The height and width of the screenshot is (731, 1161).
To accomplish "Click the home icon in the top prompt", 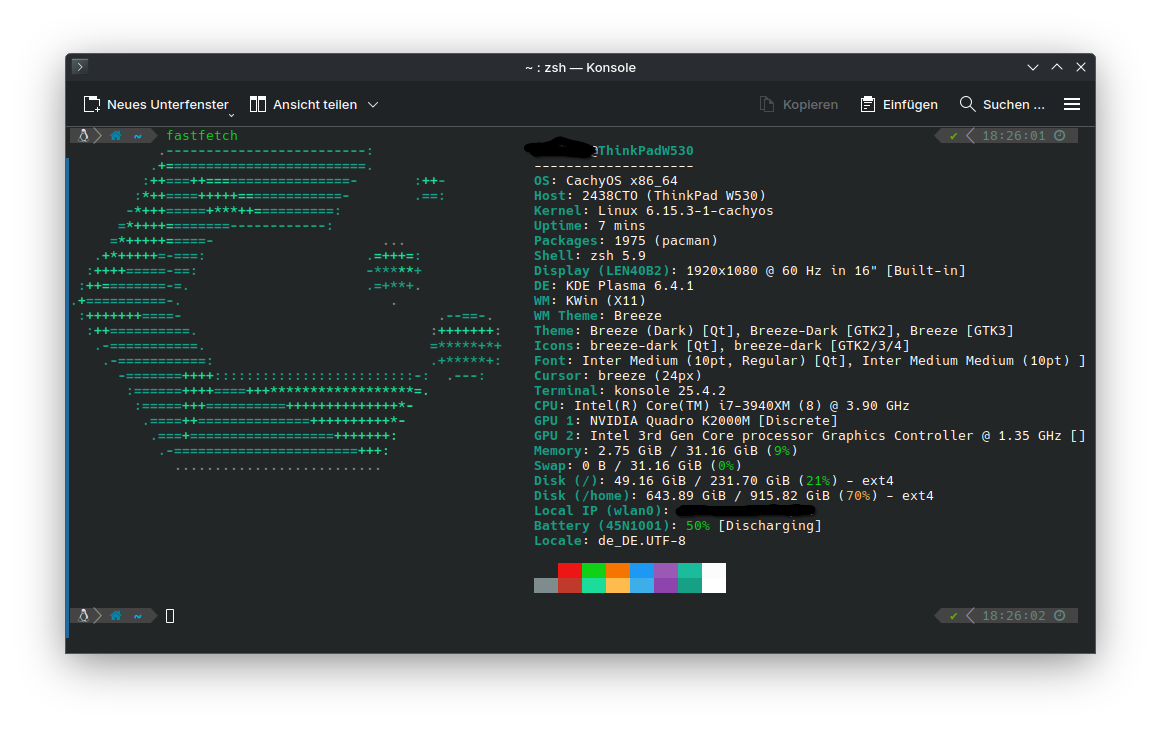I will [x=116, y=136].
